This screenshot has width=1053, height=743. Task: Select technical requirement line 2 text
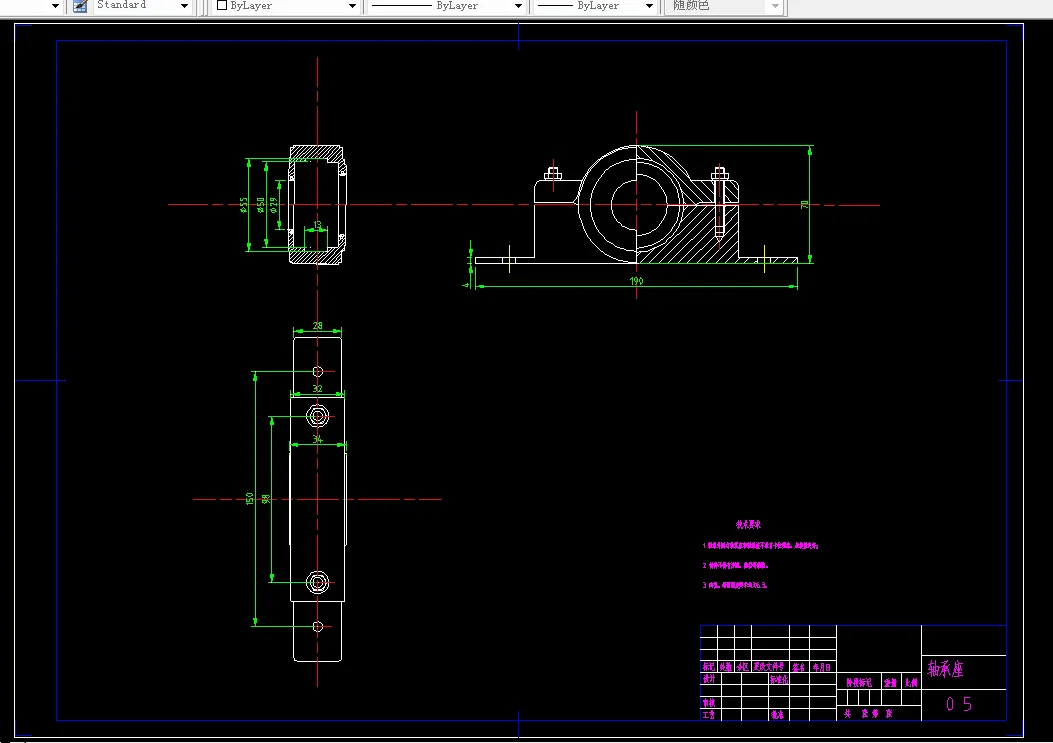click(x=735, y=566)
